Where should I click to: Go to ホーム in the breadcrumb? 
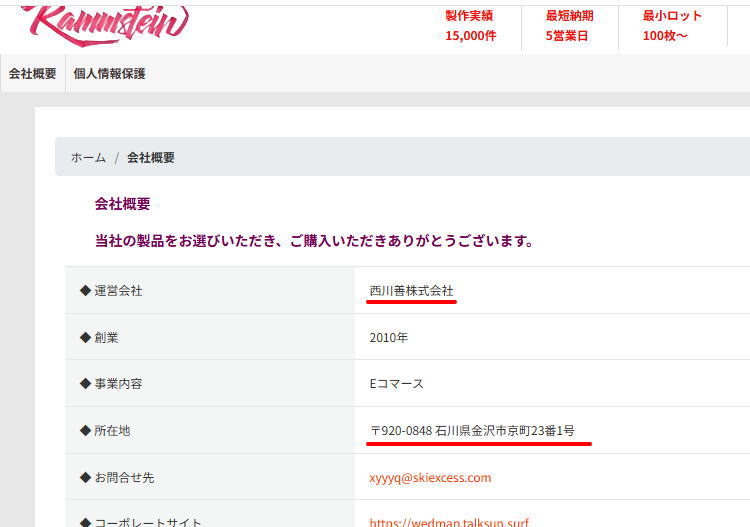(88, 158)
